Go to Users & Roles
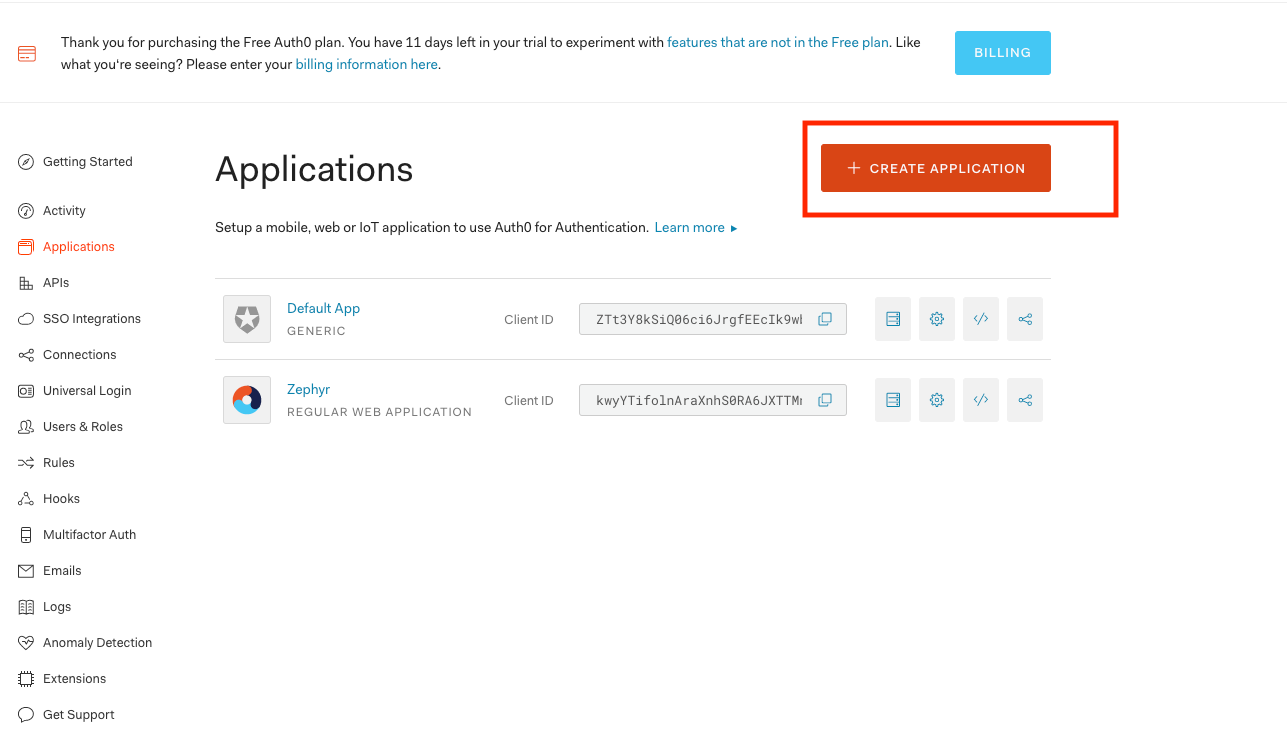The image size is (1287, 733). pos(82,426)
